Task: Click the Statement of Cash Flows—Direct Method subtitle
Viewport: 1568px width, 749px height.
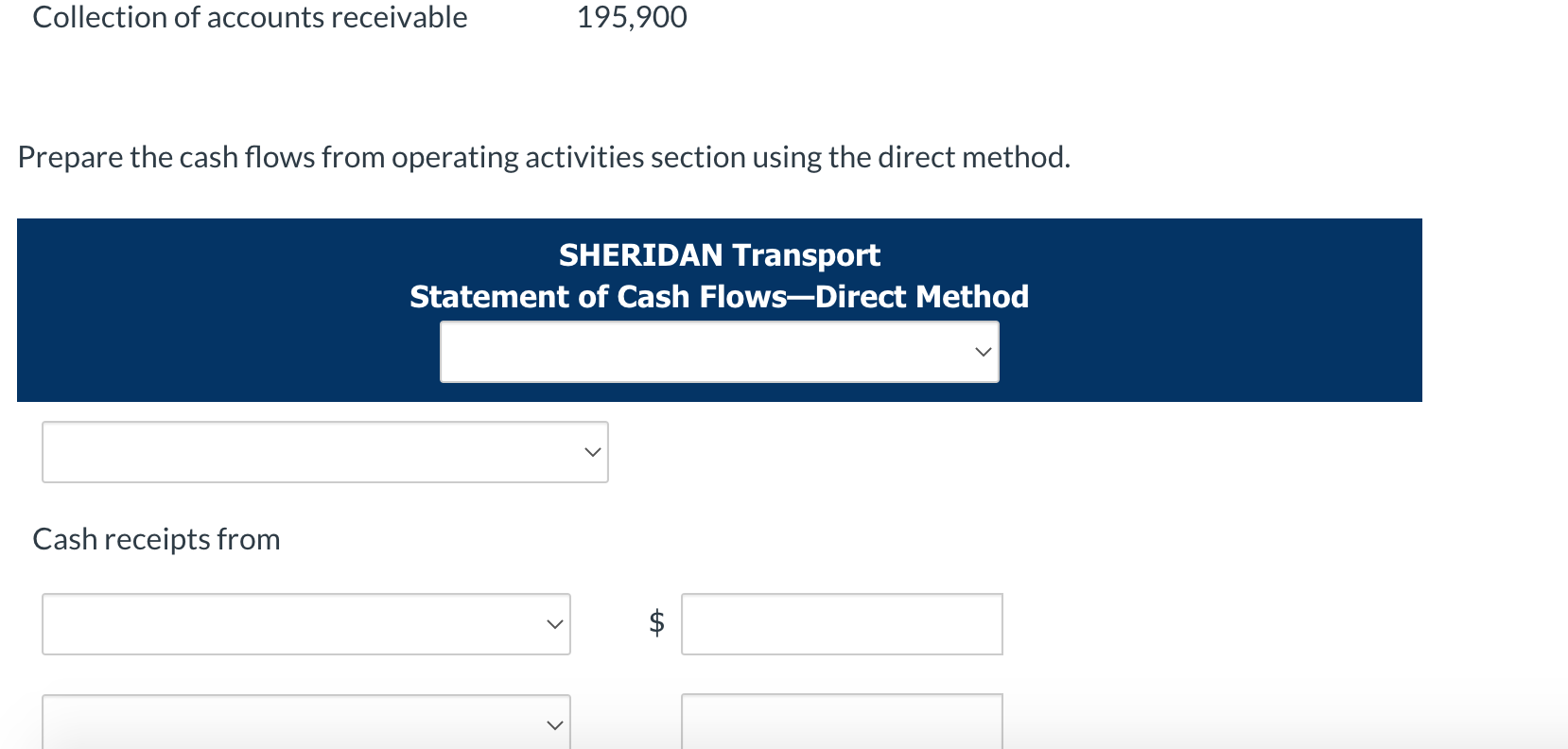Action: tap(719, 296)
